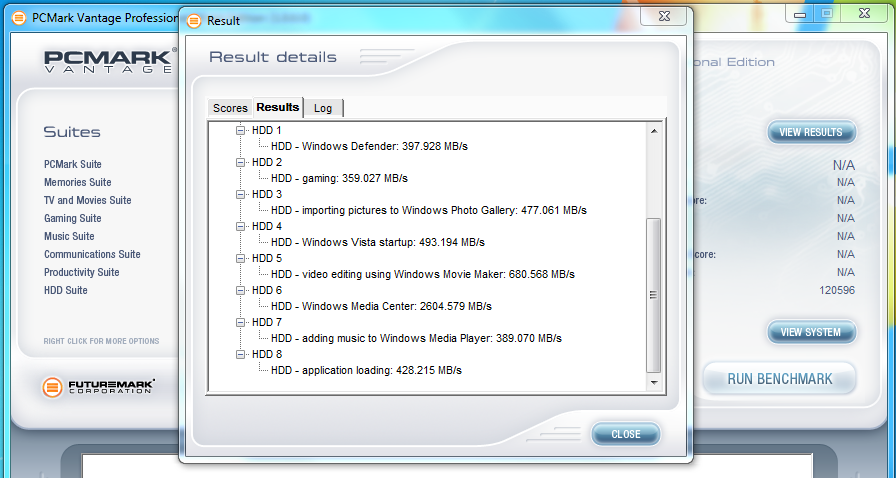Select the Results tab
The width and height of the screenshot is (896, 478).
278,107
